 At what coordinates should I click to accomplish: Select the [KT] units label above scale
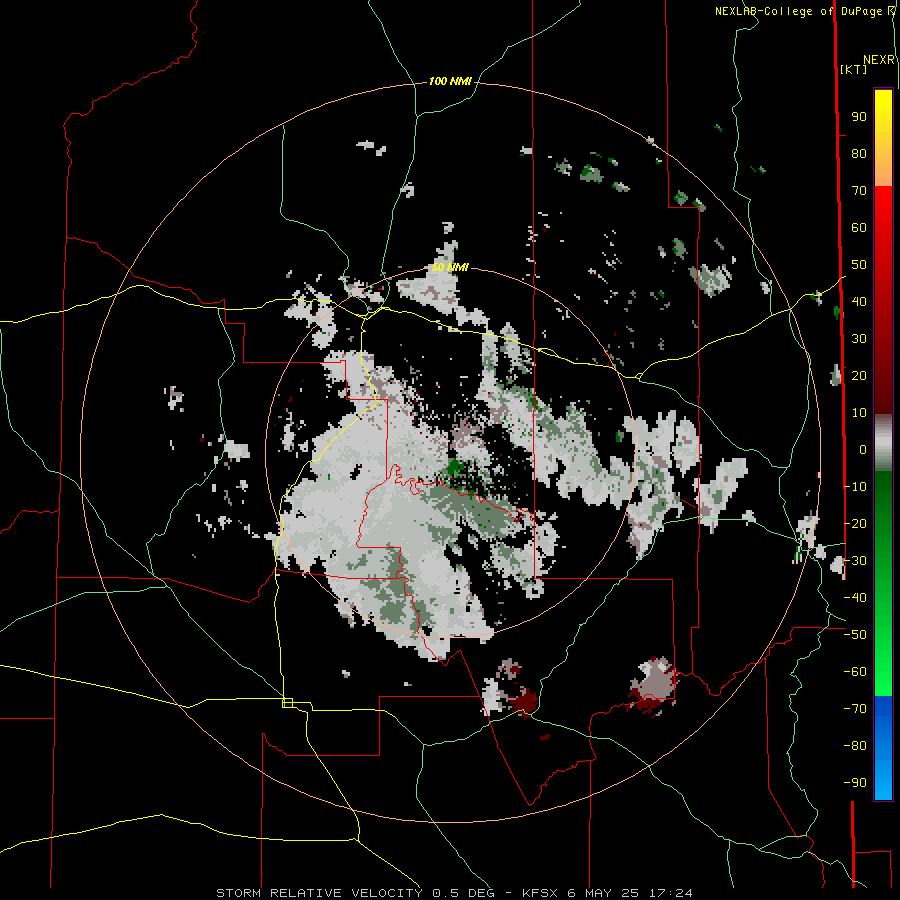point(853,69)
